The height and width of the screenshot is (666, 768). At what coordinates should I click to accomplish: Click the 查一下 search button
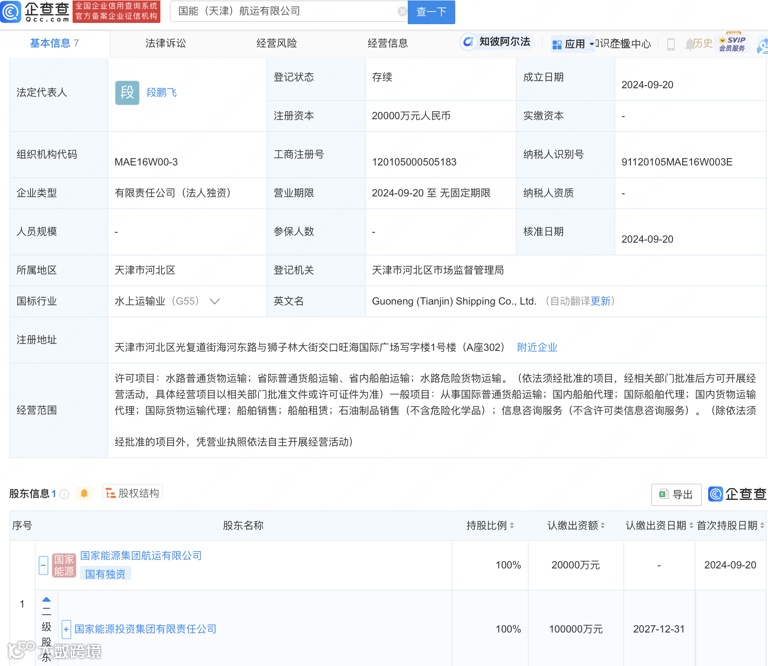[432, 12]
